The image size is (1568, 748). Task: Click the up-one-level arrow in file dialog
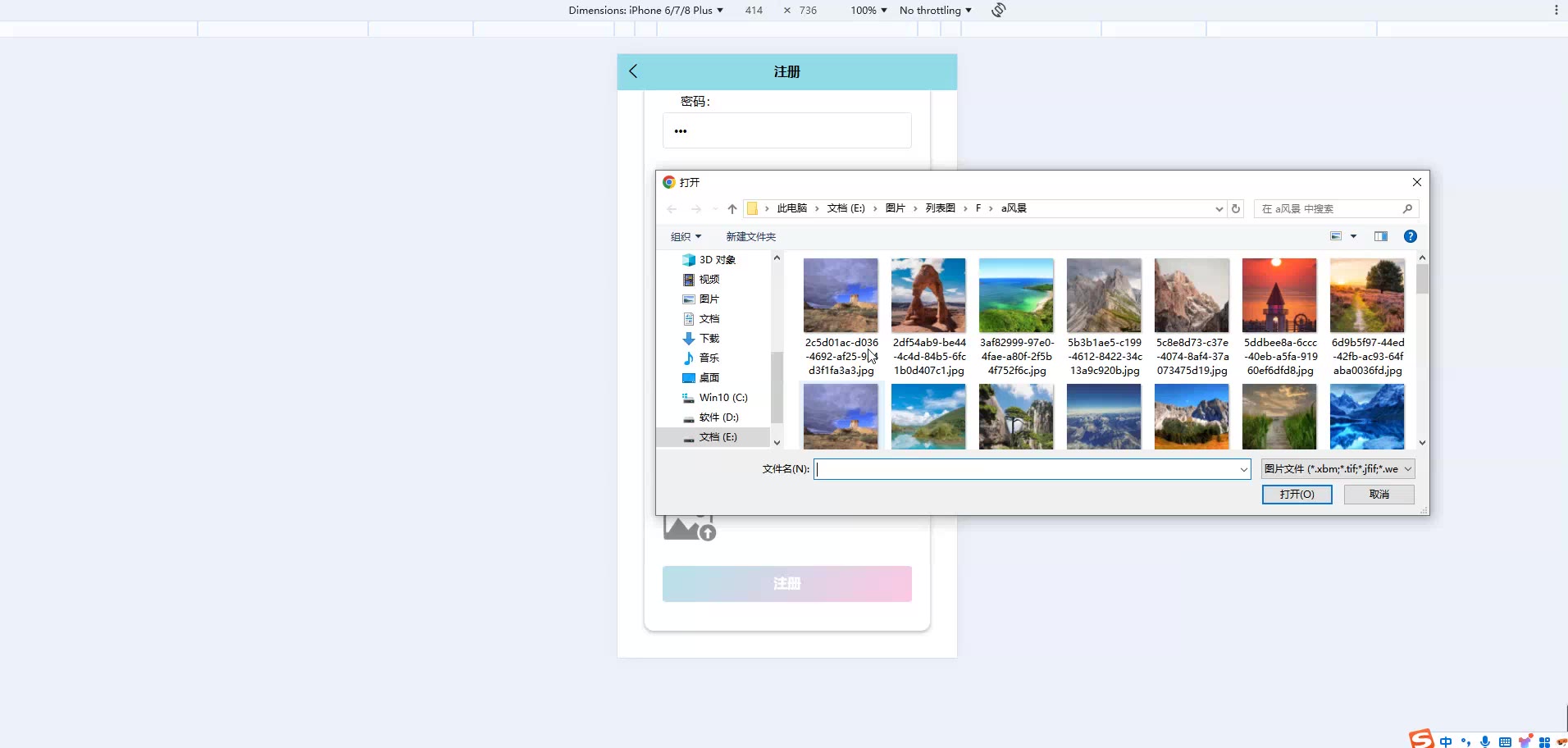(x=732, y=209)
